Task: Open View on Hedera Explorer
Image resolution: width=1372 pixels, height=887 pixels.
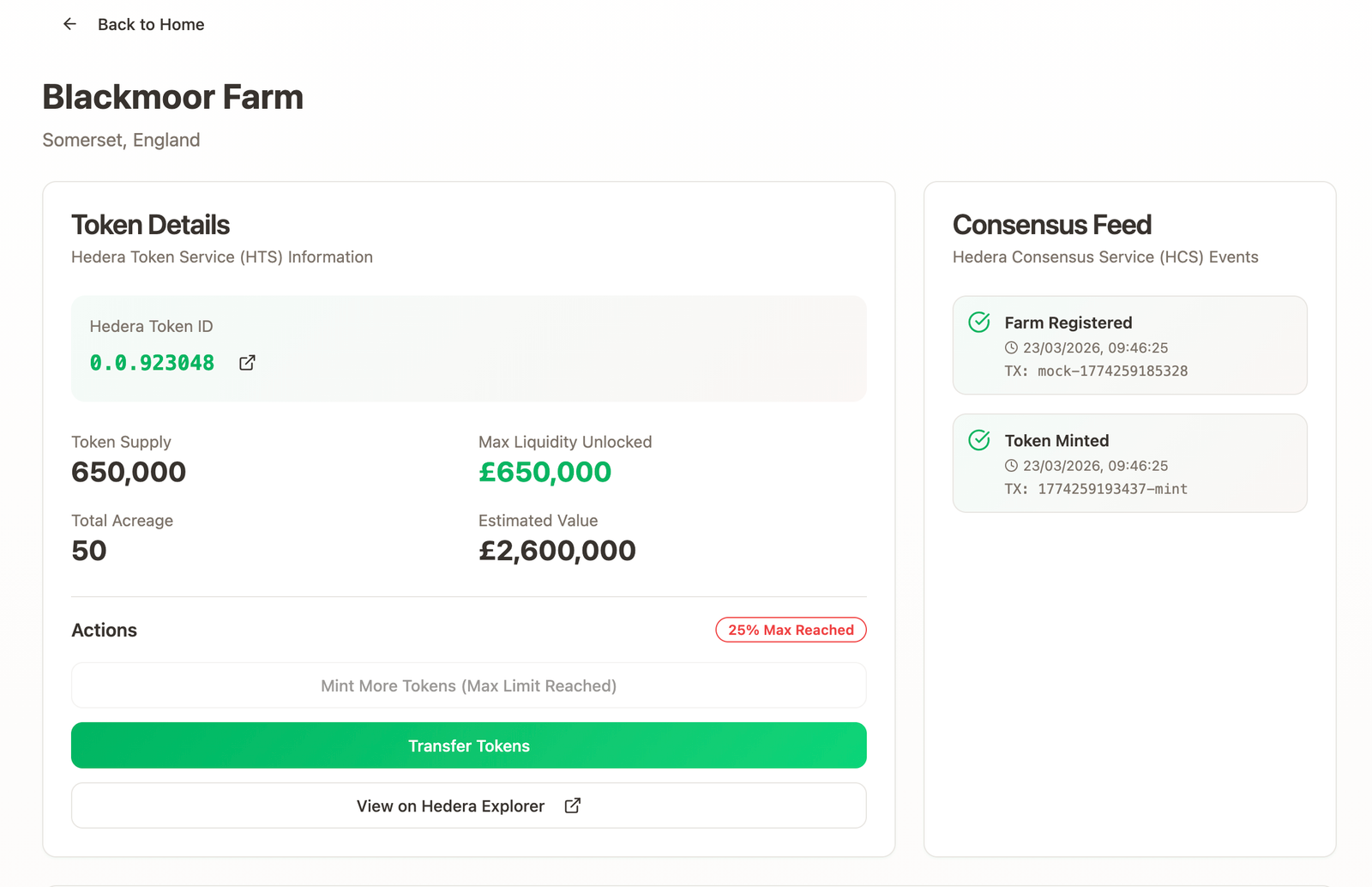Action: pyautogui.click(x=451, y=806)
